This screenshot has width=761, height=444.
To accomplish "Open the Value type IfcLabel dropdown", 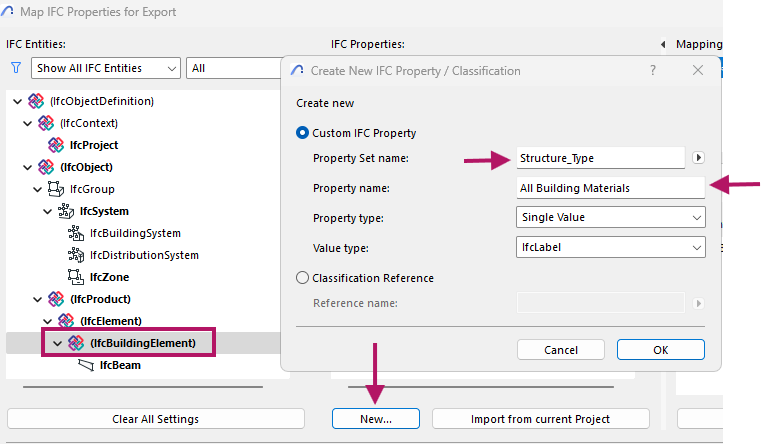I will (x=611, y=247).
